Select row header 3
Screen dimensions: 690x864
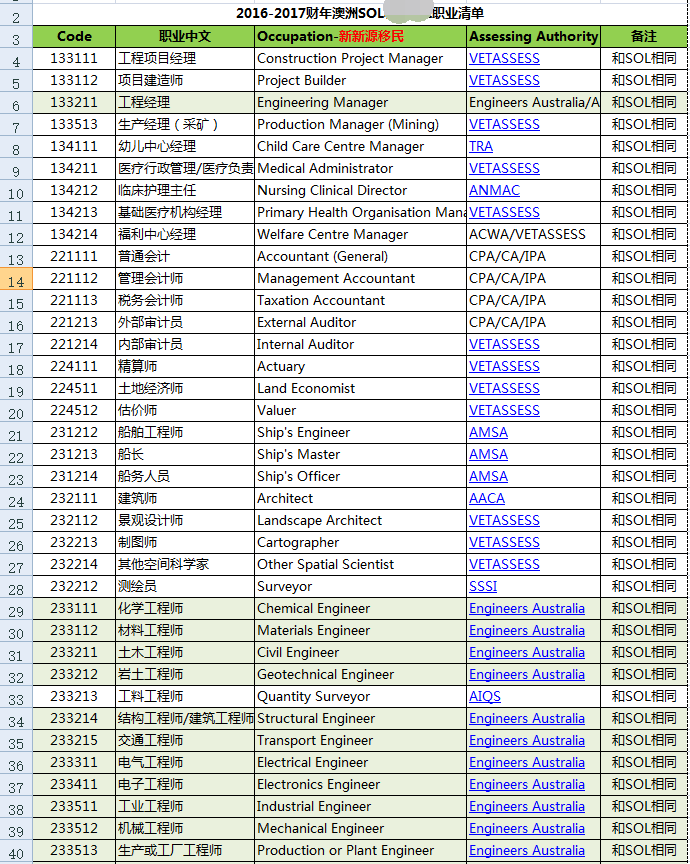click(16, 37)
